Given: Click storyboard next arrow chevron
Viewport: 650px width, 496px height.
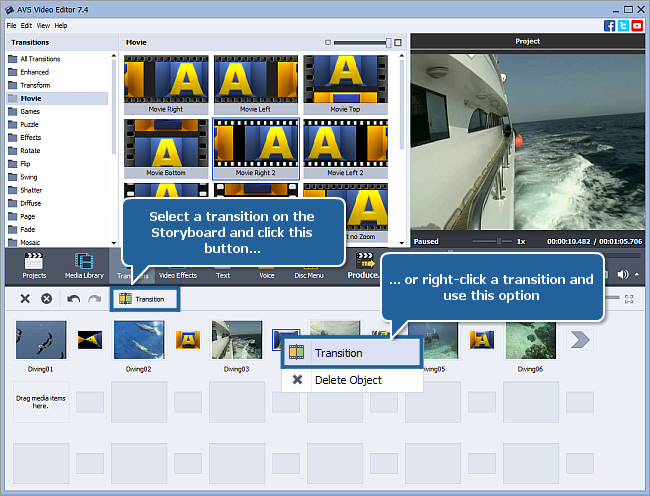Looking at the screenshot, I should (x=580, y=340).
